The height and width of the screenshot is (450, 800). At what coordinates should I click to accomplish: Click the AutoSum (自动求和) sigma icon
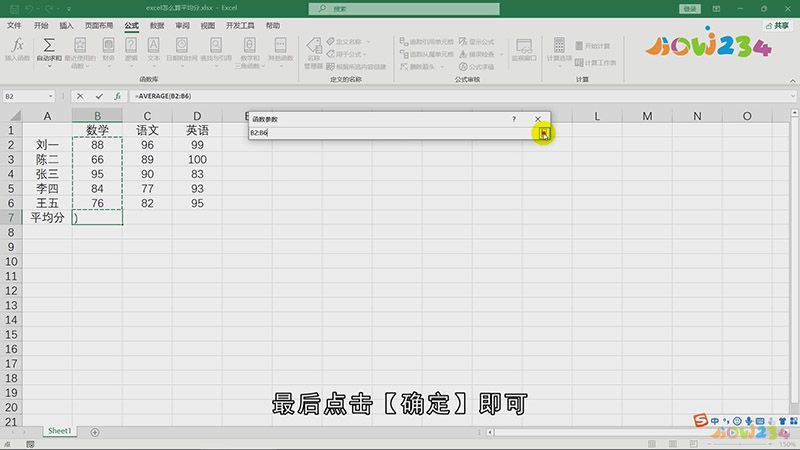pyautogui.click(x=49, y=45)
